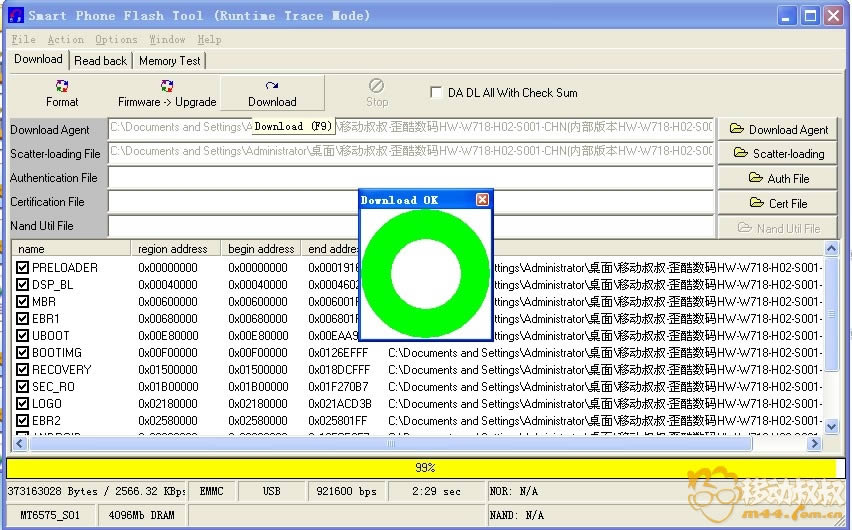Close the Download OK popup

point(482,200)
